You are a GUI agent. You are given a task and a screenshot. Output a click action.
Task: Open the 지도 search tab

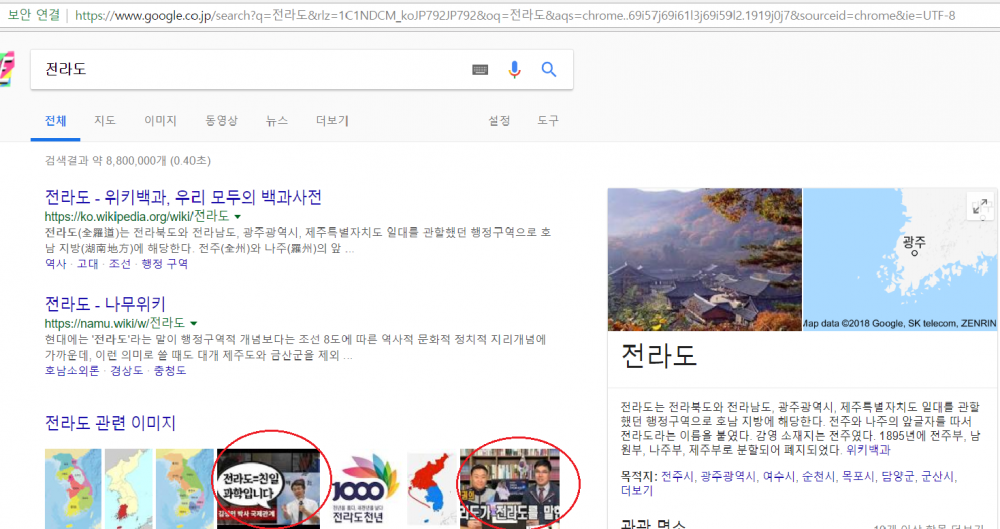pyautogui.click(x=105, y=121)
